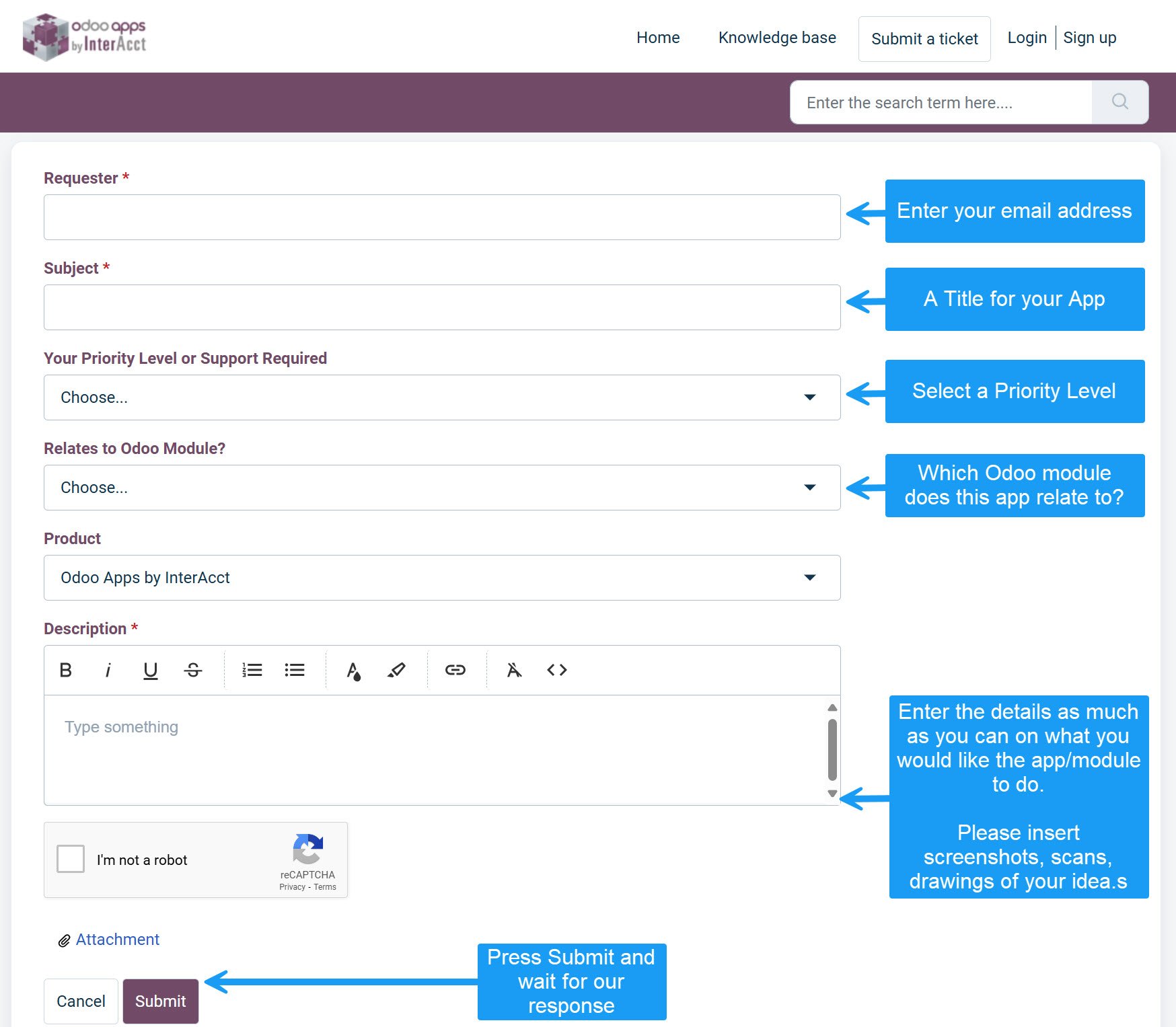Select Submit a ticket tab

(x=924, y=39)
